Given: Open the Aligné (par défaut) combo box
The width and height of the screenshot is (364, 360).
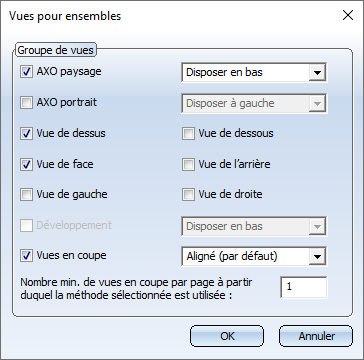Looking at the screenshot, I should (254, 256).
